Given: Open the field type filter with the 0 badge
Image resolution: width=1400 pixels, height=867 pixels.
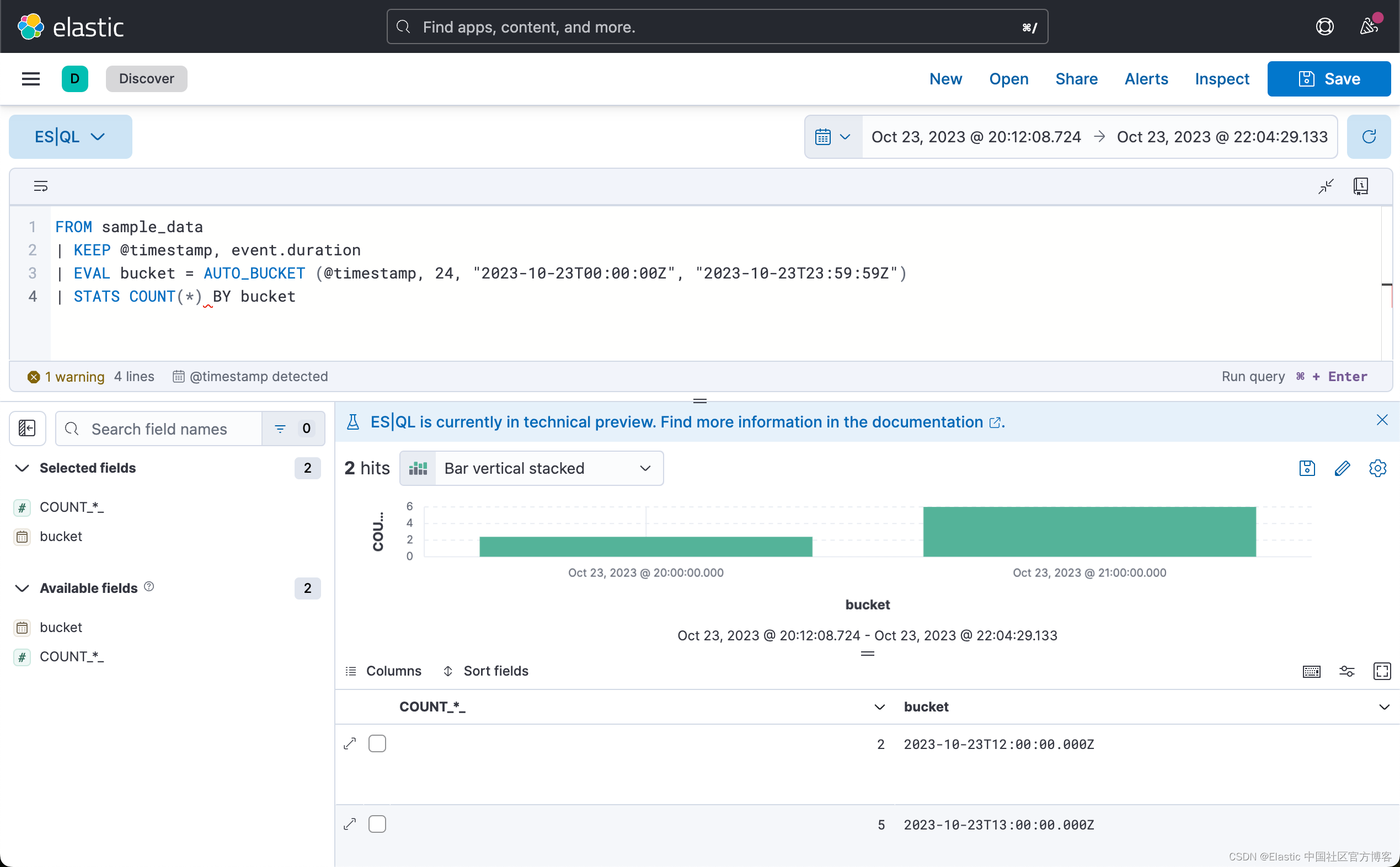Looking at the screenshot, I should [293, 429].
